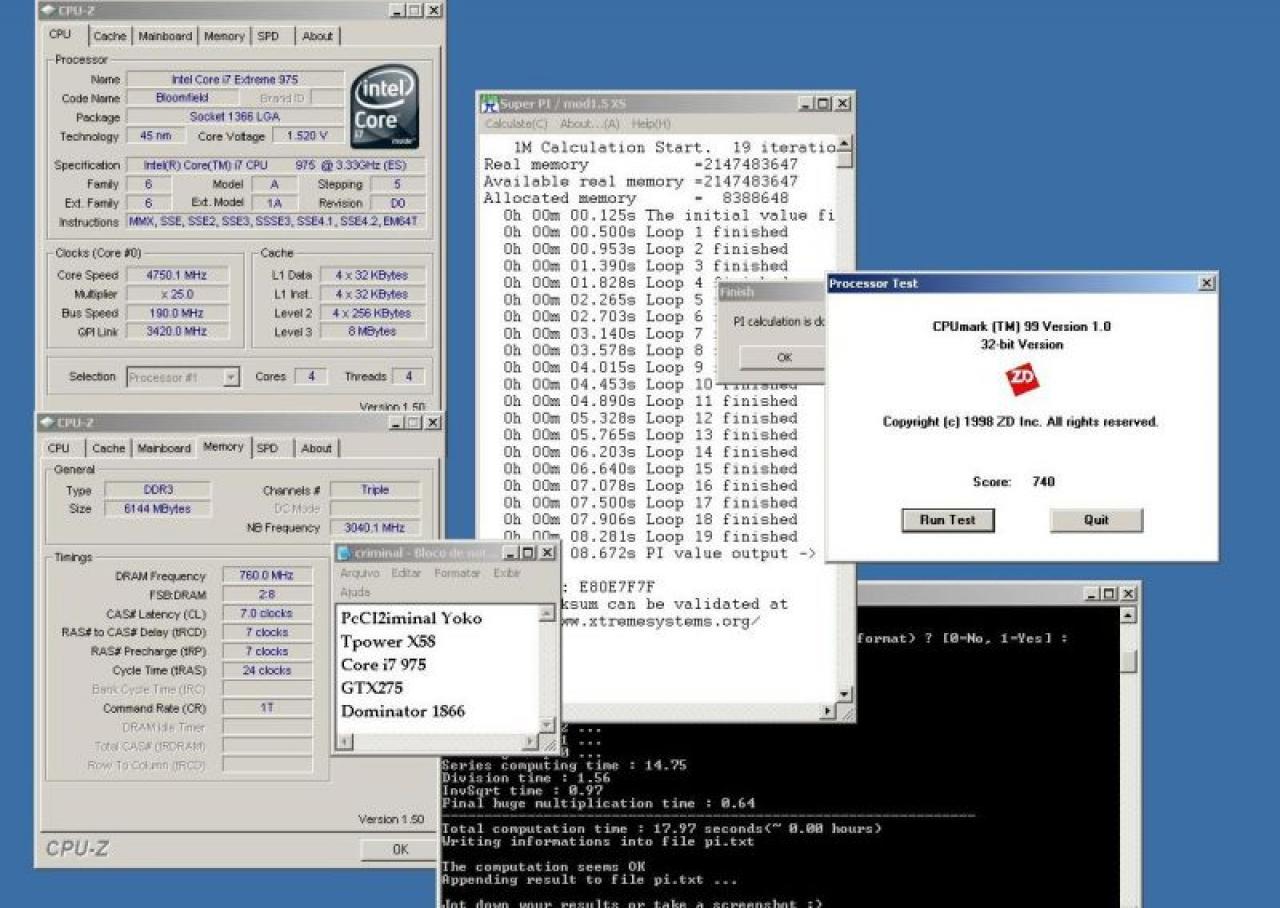The height and width of the screenshot is (908, 1280).
Task: Minimize the Notepad criminal window
Action: (512, 553)
